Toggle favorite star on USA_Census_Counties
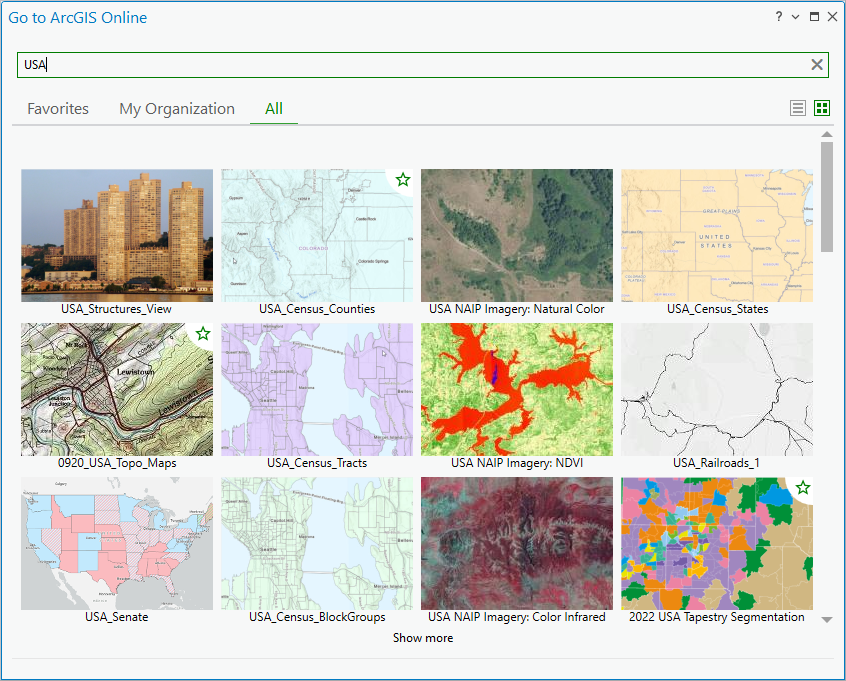The width and height of the screenshot is (846, 681). coord(403,179)
